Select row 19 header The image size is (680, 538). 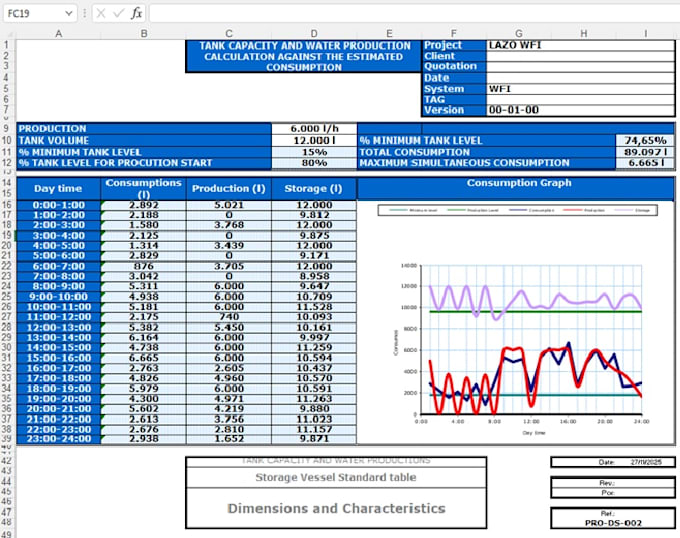(7, 235)
